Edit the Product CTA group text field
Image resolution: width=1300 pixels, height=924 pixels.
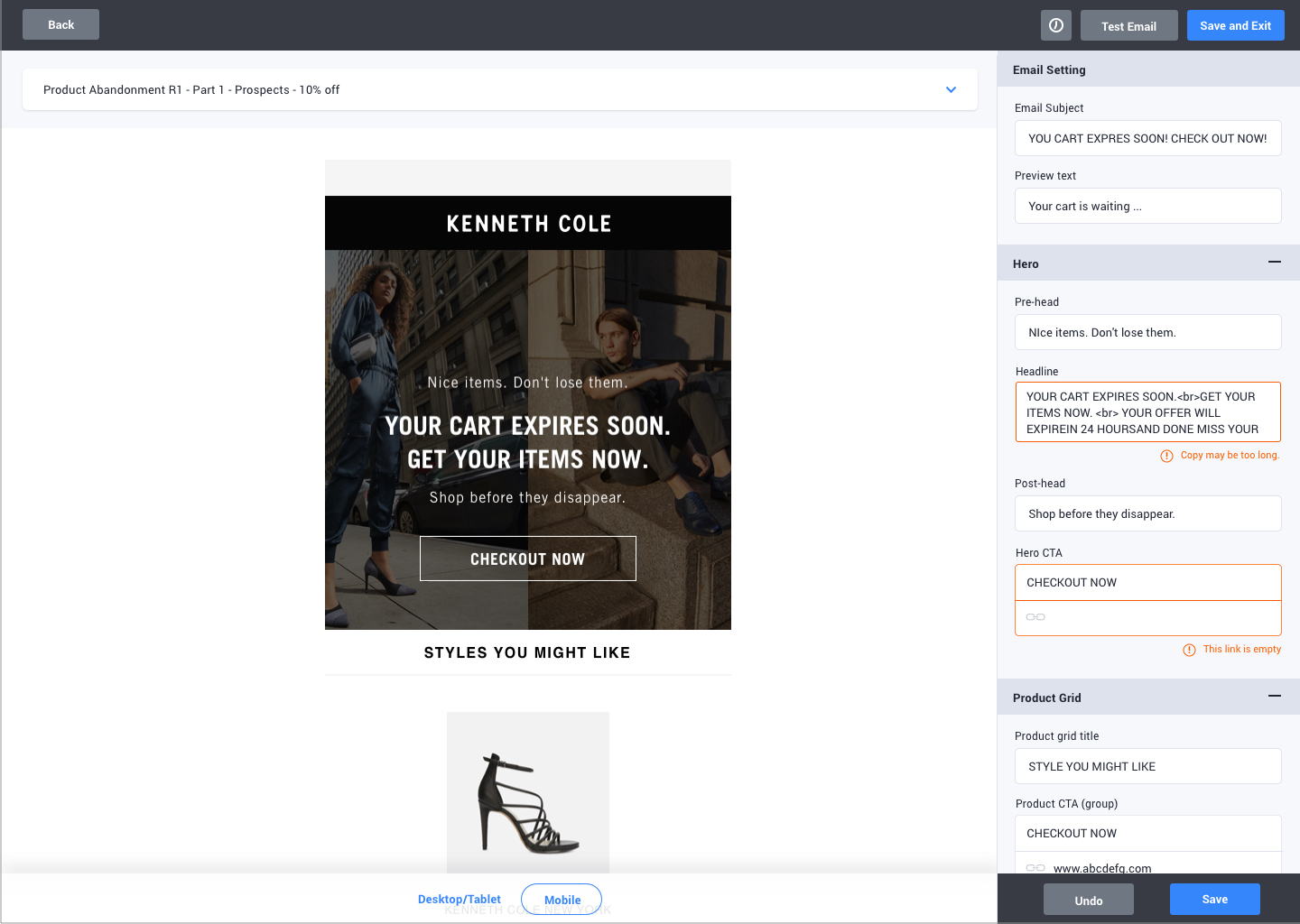[1148, 833]
